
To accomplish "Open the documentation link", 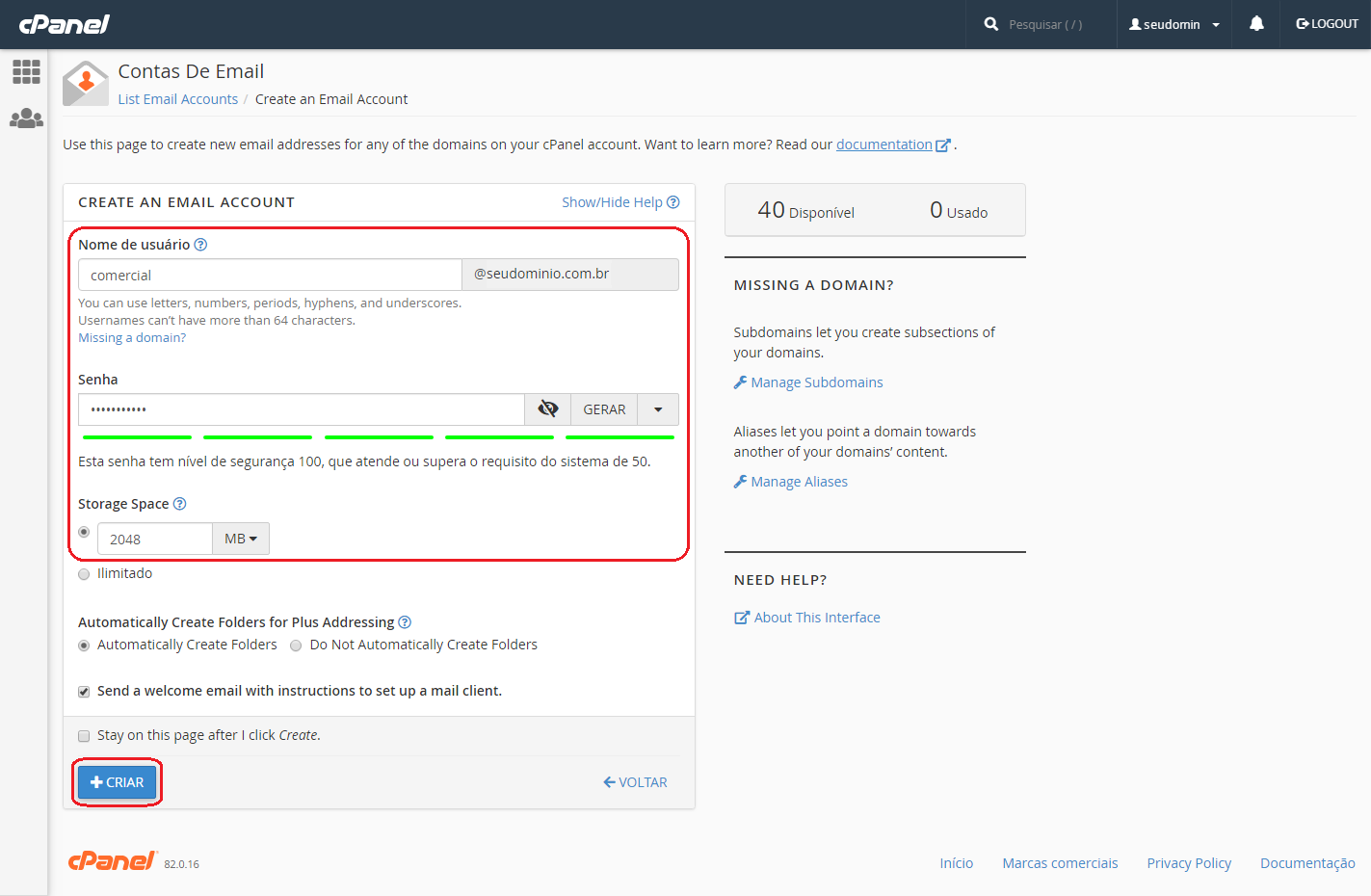I will pos(883,145).
